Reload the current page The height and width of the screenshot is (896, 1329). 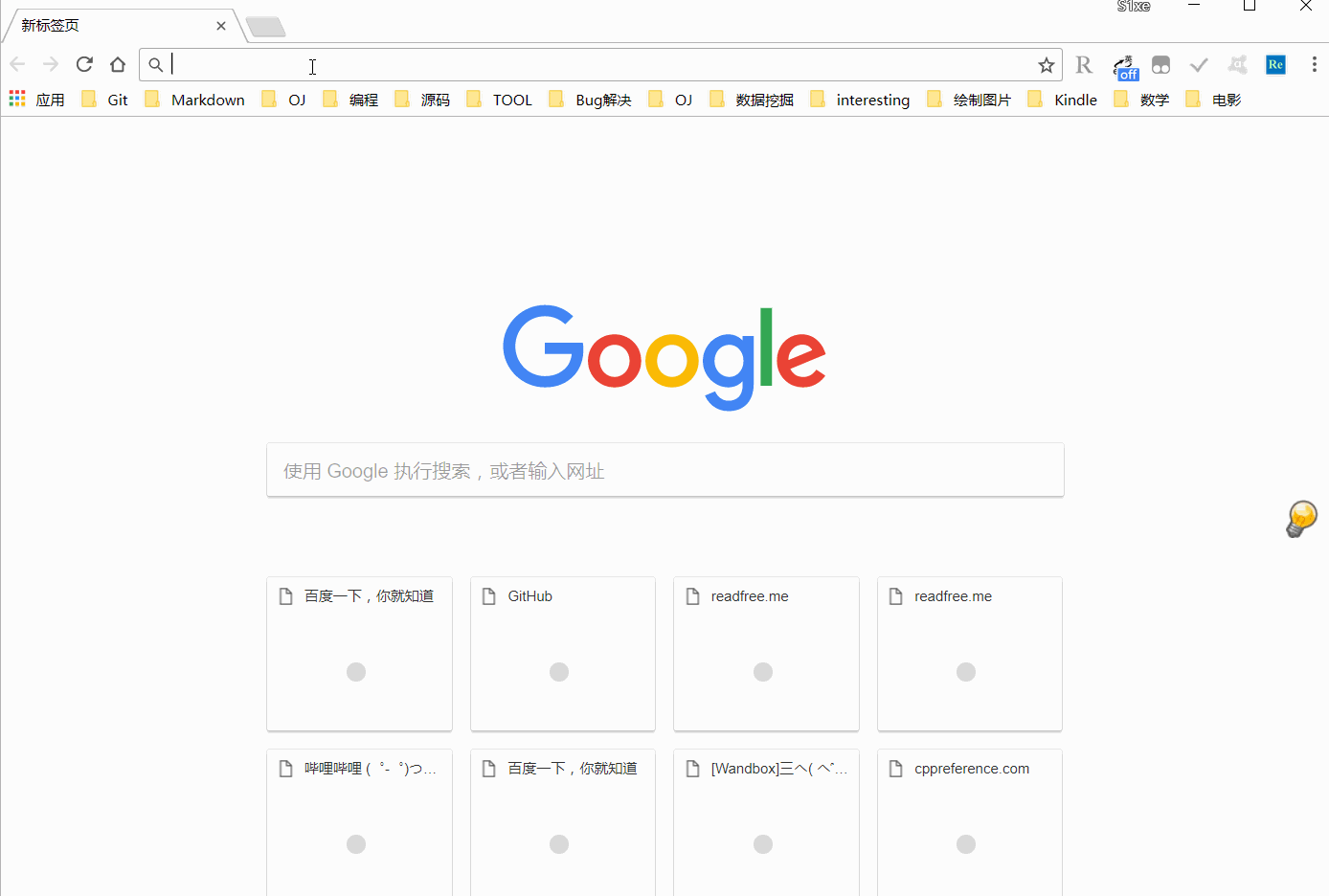point(84,64)
